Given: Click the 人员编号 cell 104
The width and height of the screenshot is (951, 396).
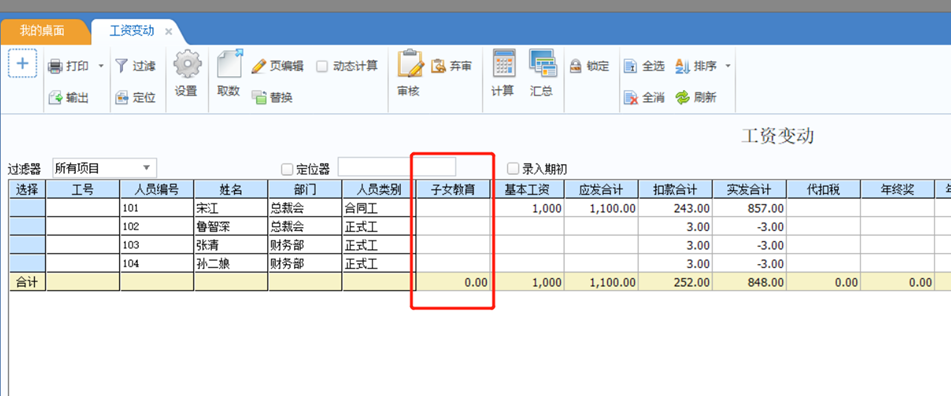Looking at the screenshot, I should click(x=157, y=263).
